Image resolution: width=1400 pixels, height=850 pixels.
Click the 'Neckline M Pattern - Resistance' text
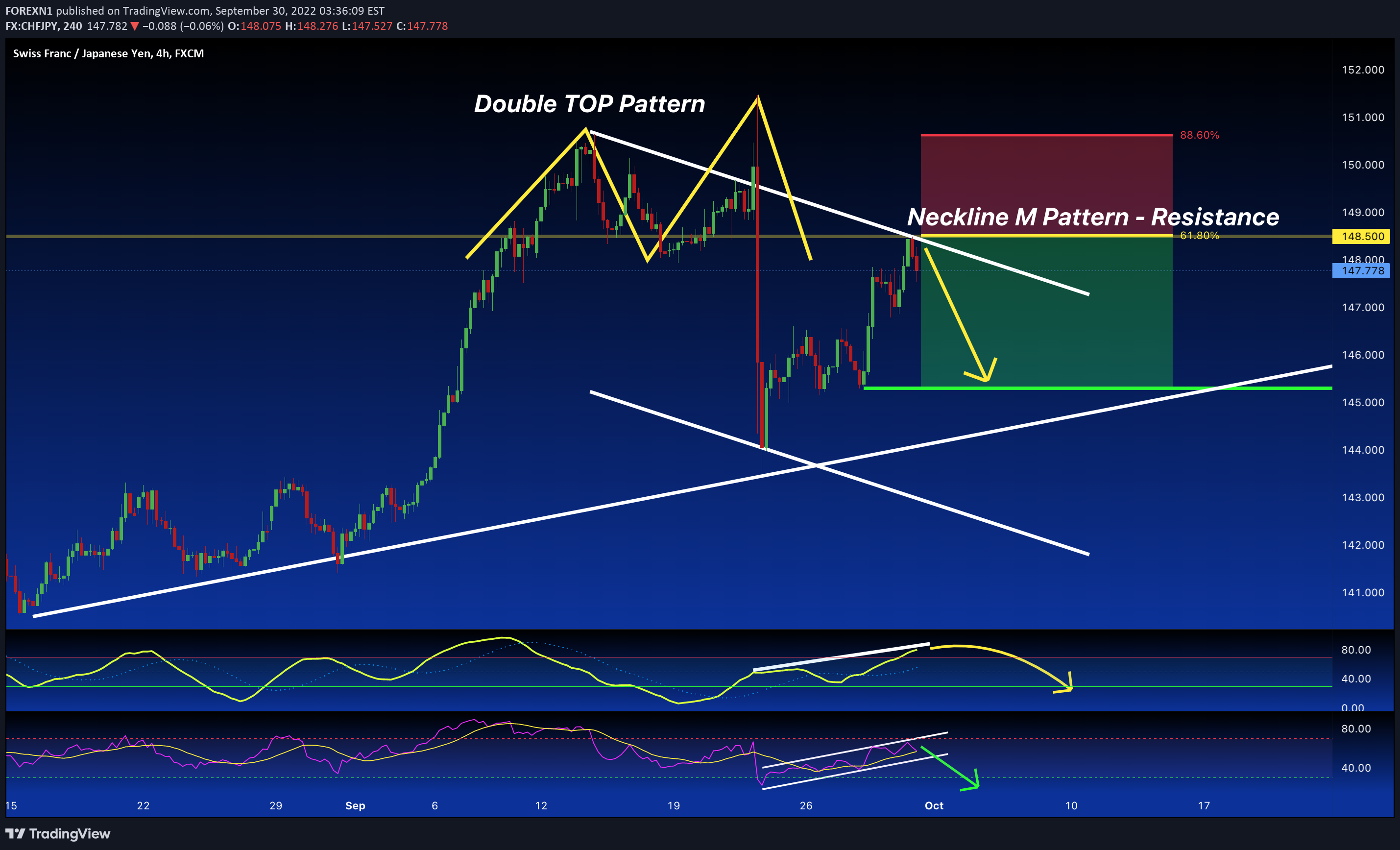(1092, 217)
